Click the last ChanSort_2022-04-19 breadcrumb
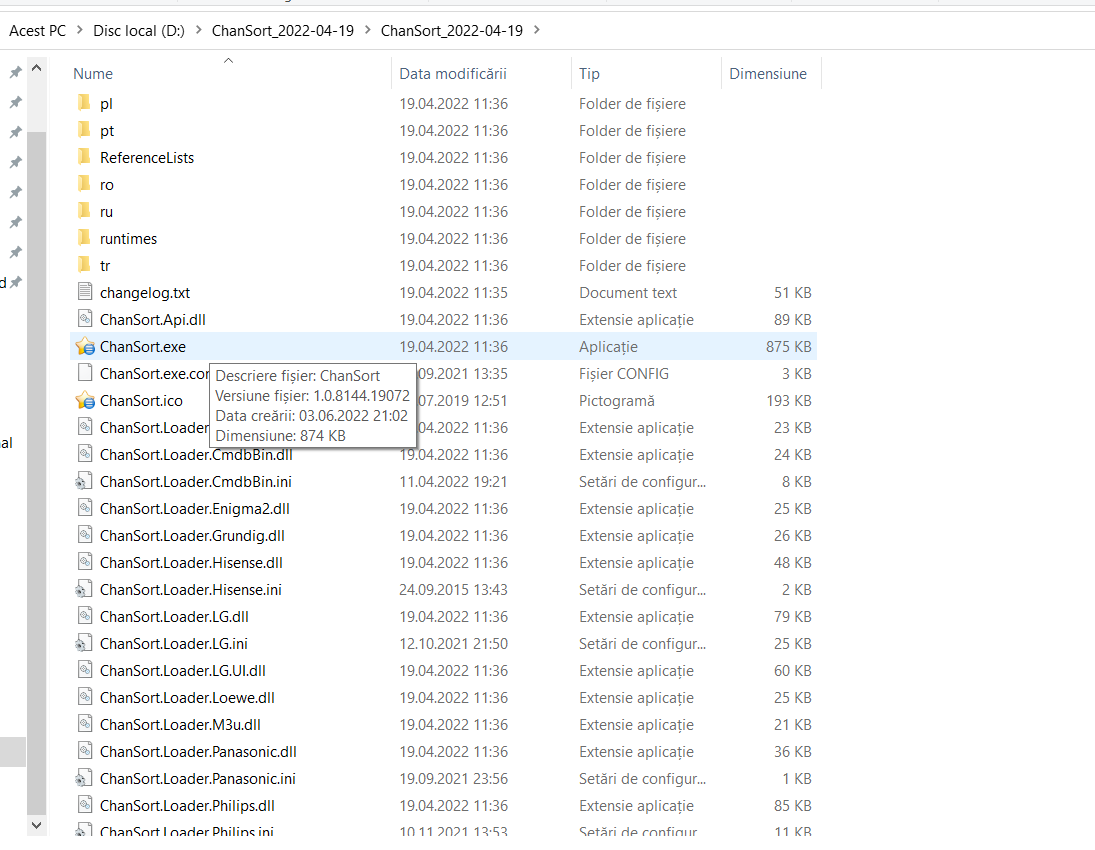The height and width of the screenshot is (850, 1095). click(x=452, y=31)
